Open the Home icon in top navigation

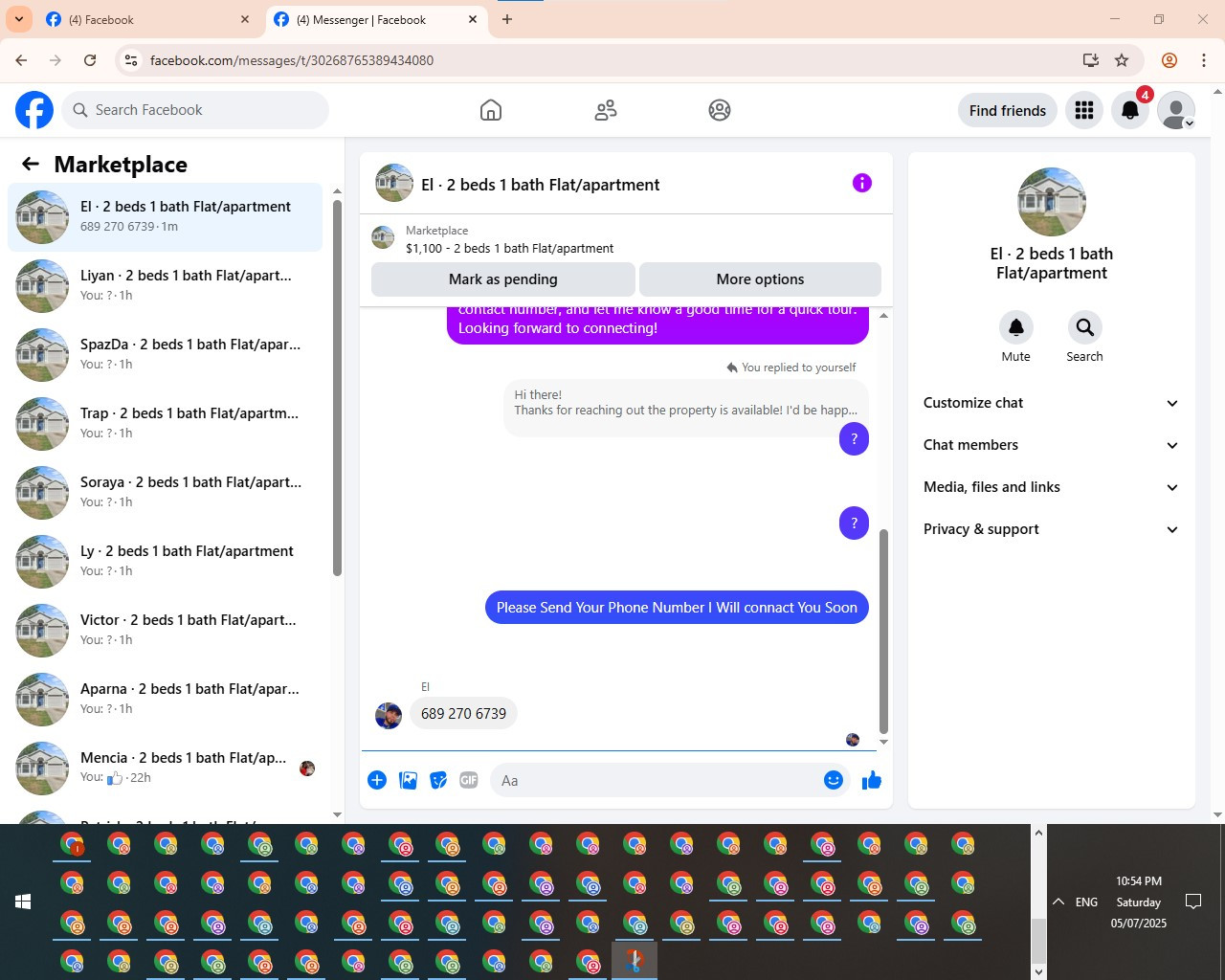tap(491, 110)
